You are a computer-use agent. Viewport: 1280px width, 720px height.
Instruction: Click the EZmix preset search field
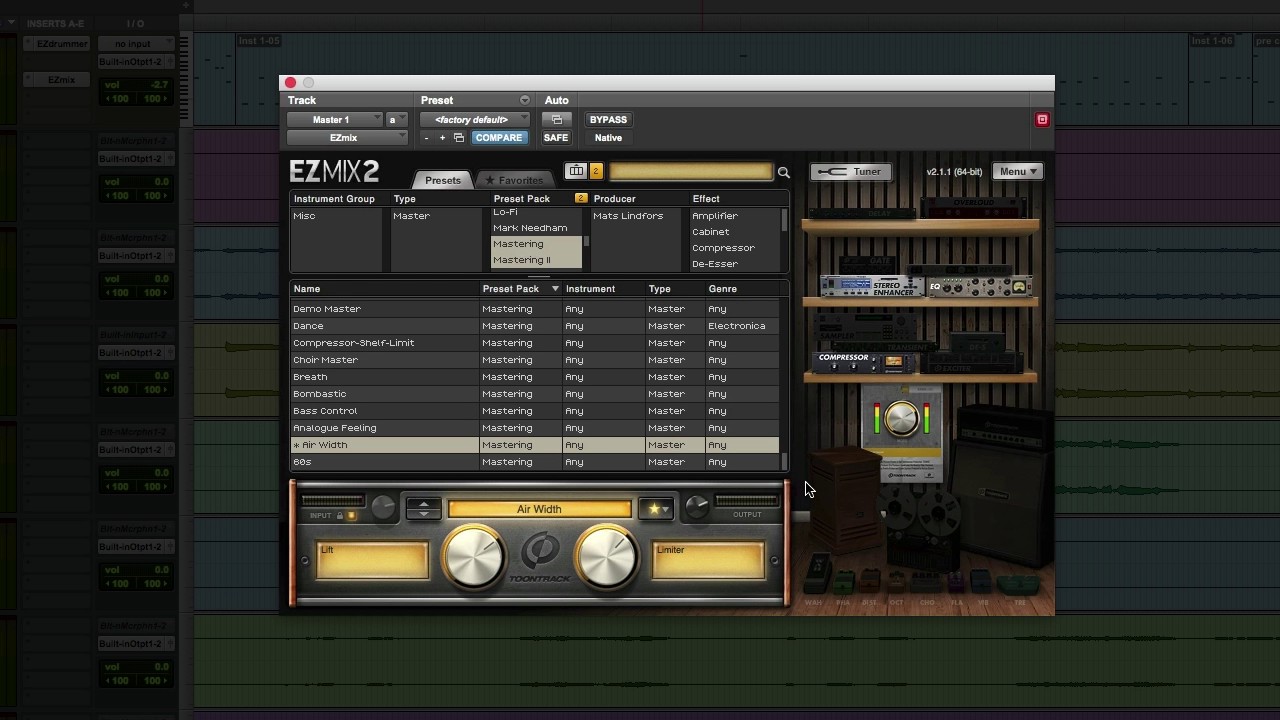tap(691, 172)
